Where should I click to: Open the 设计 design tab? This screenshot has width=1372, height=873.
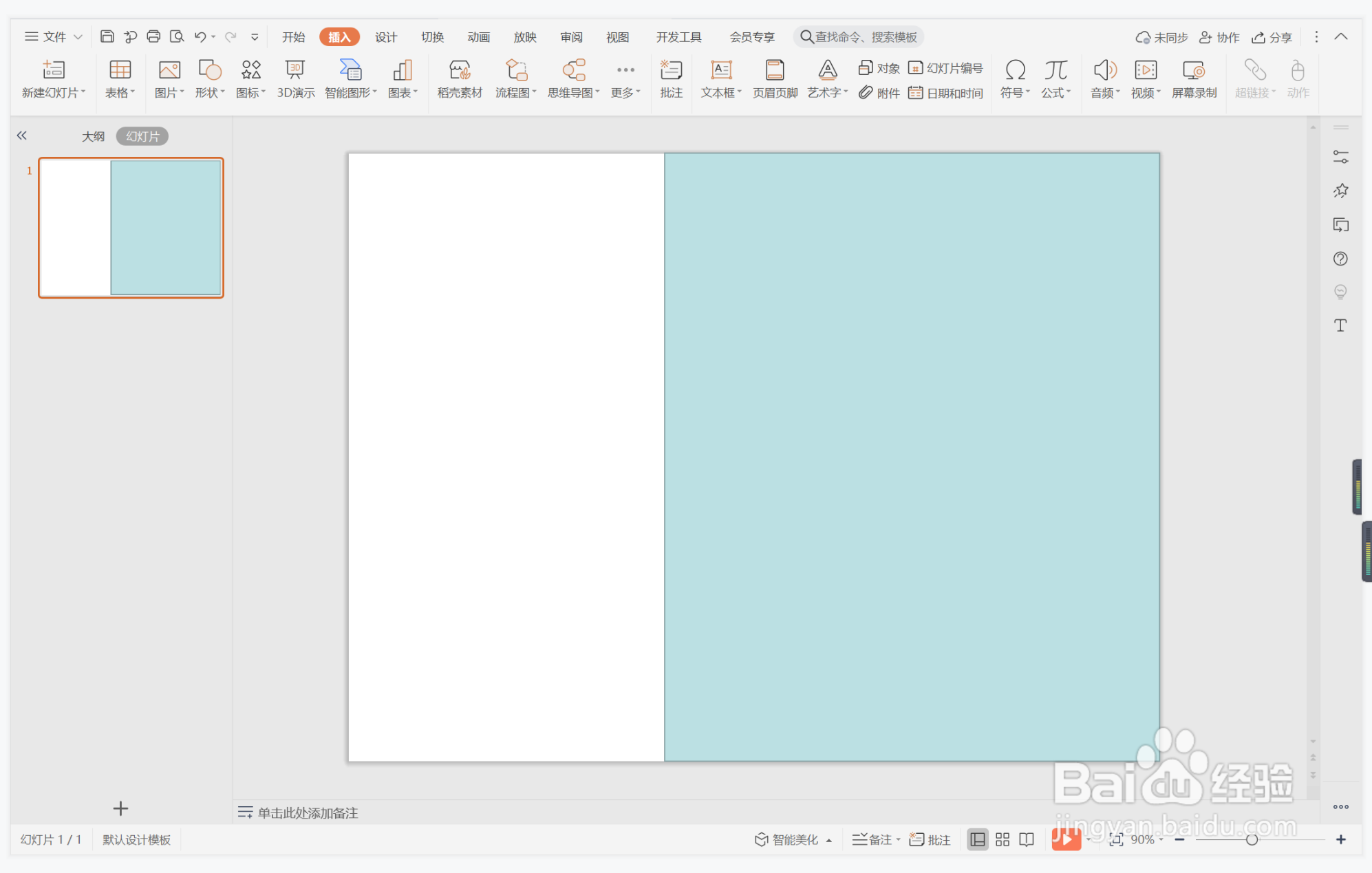(385, 37)
